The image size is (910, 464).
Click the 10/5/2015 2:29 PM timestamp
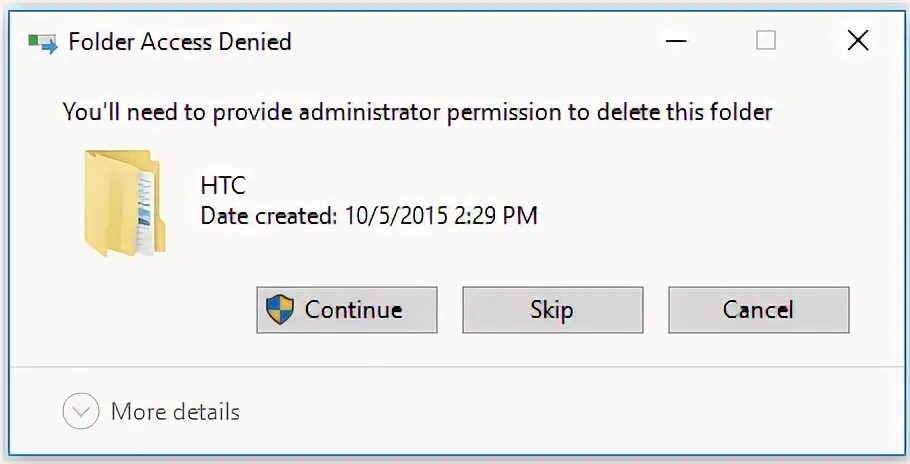[441, 216]
